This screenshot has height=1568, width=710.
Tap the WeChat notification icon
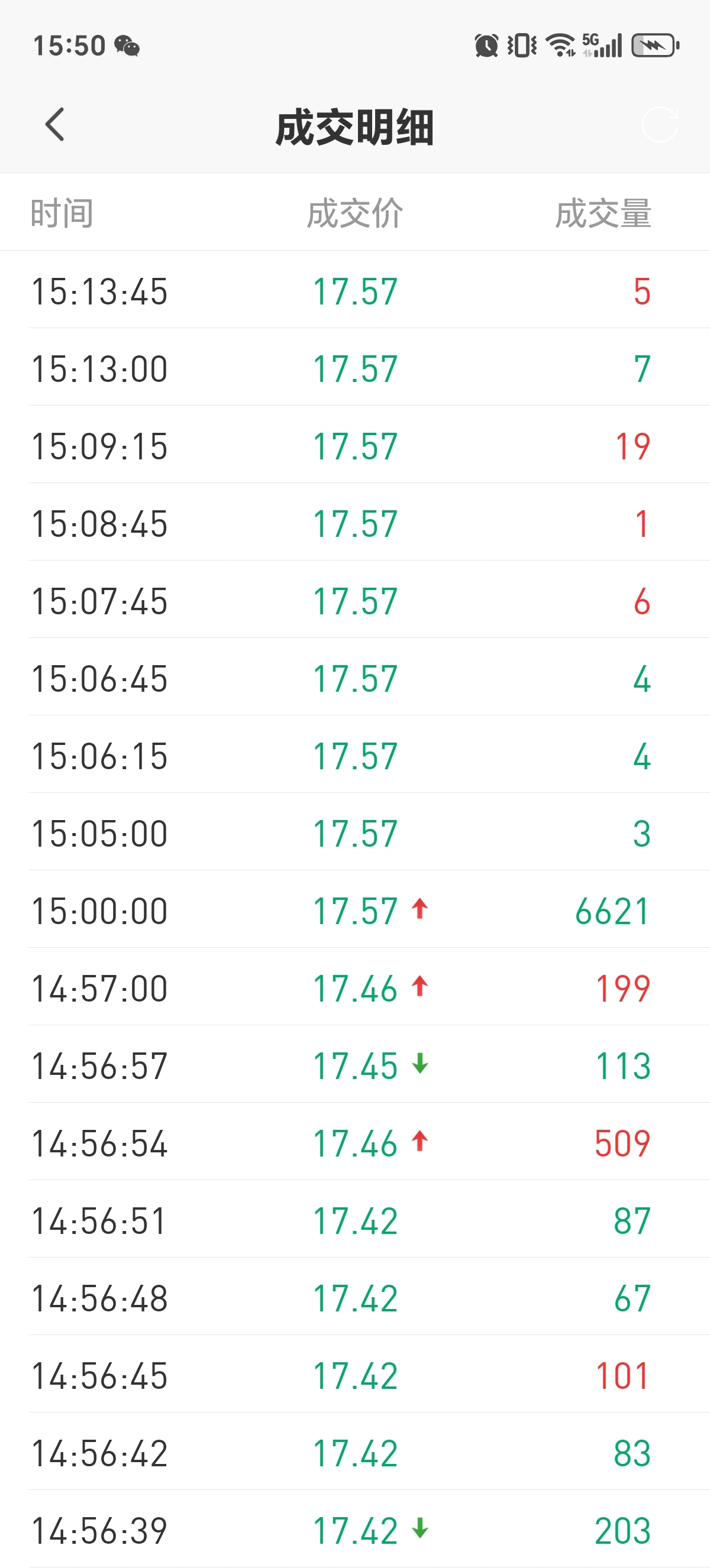127,46
